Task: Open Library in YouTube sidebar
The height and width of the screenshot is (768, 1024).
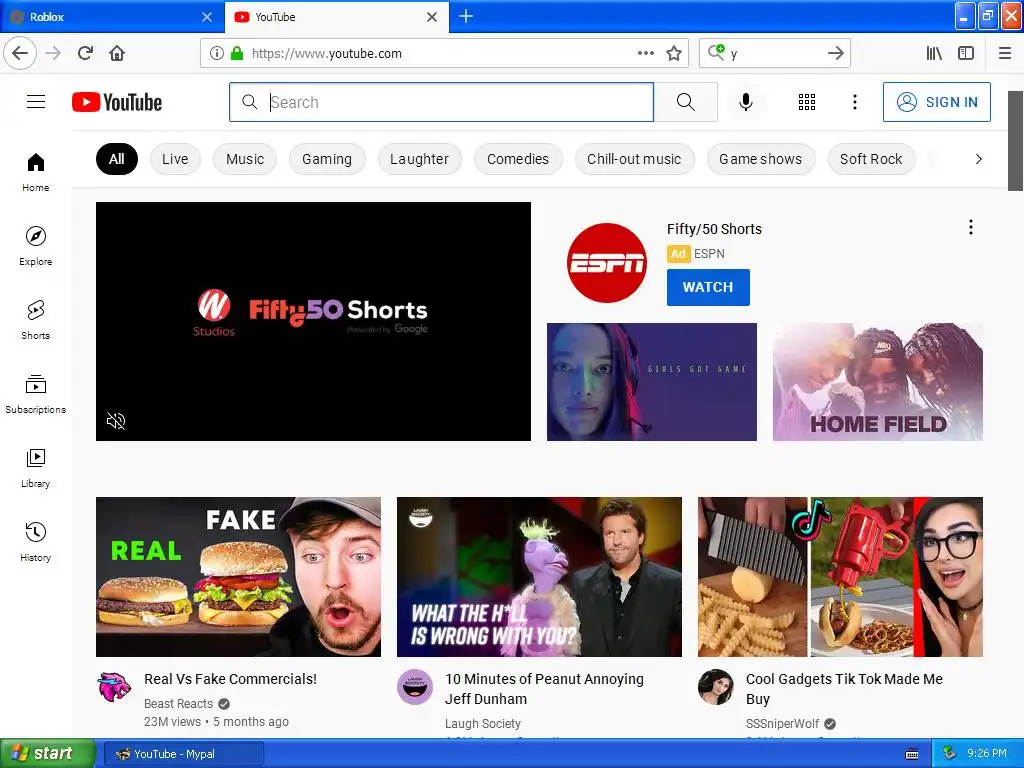Action: click(x=36, y=468)
